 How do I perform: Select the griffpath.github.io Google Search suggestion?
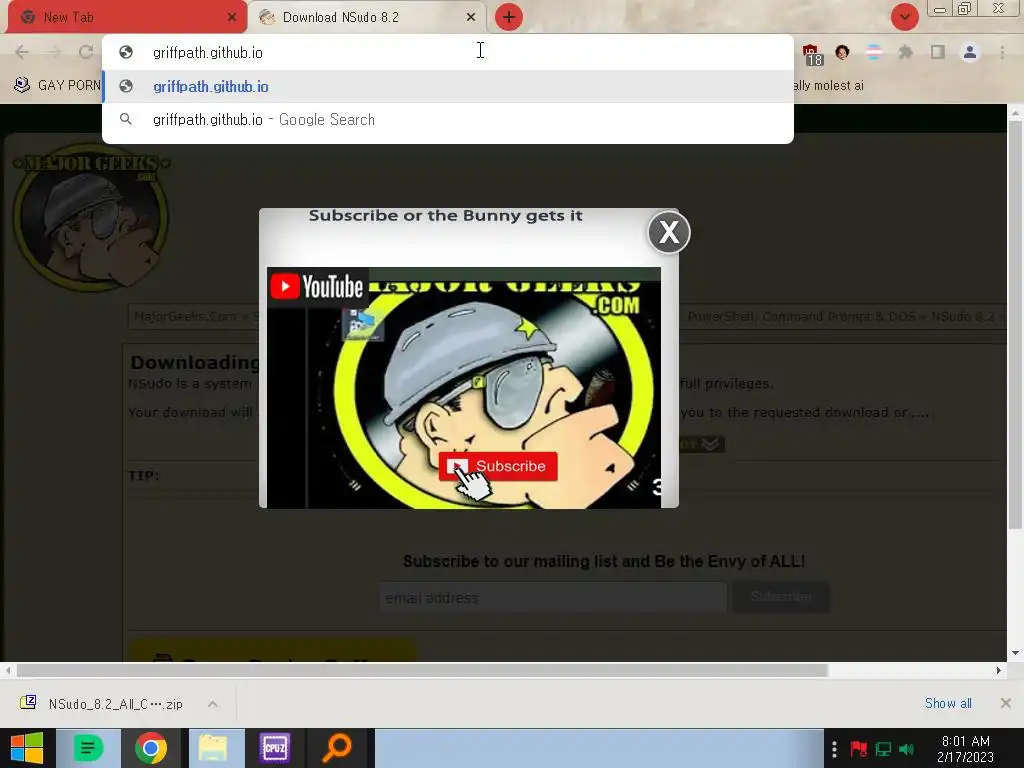448,120
